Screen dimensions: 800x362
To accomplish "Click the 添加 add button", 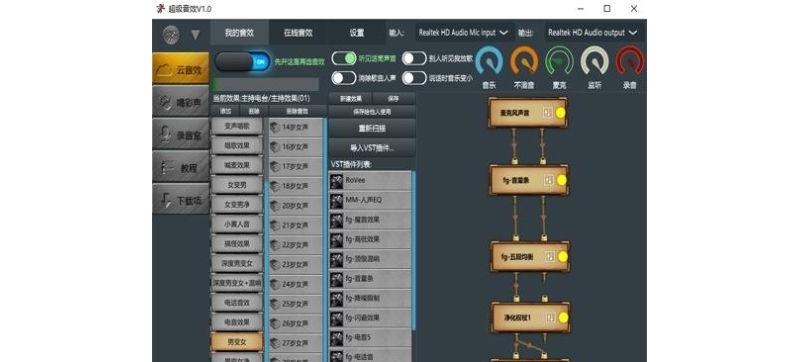I will click(226, 111).
